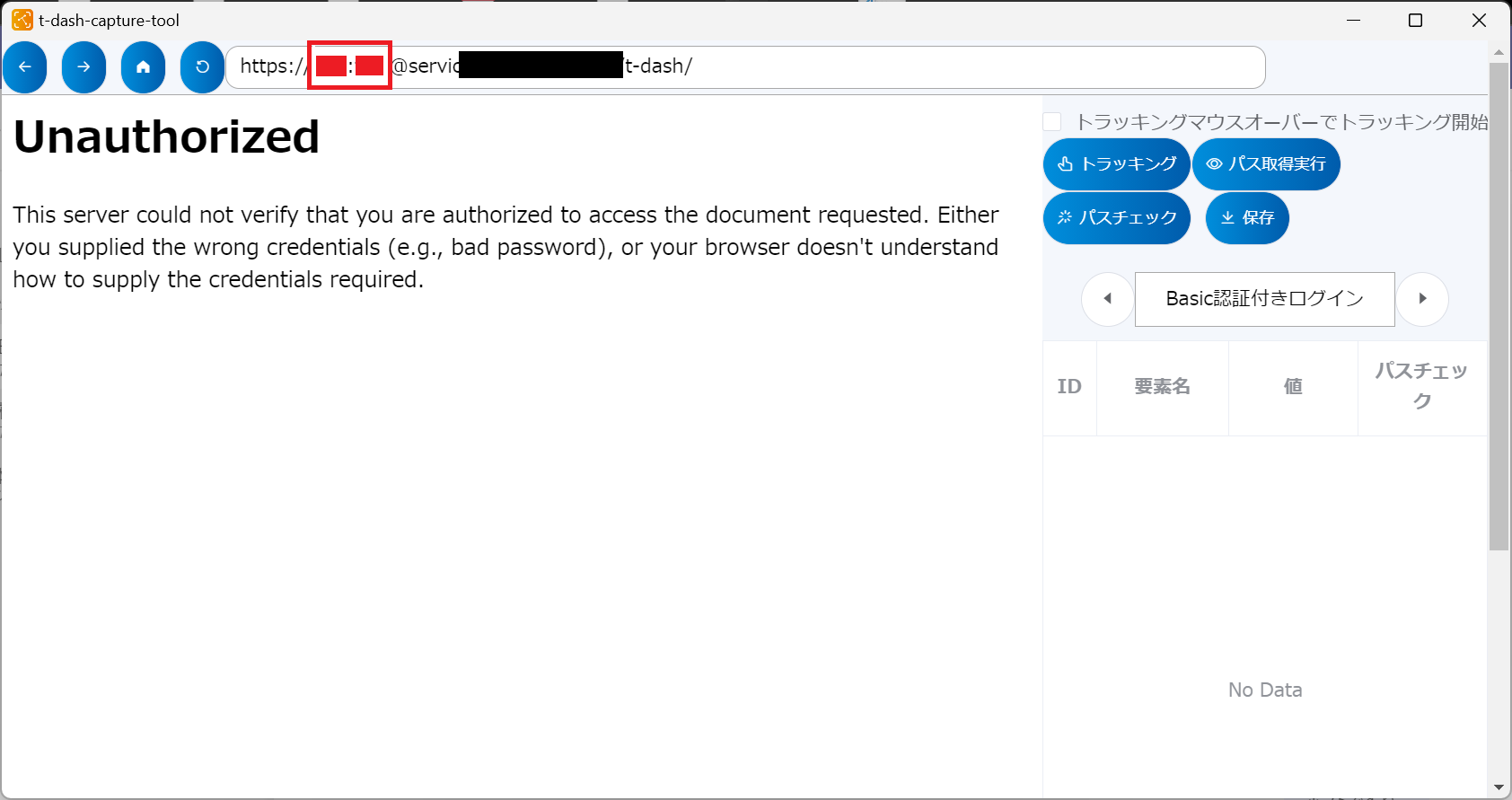
Task: Click the browser back arrow button
Action: coord(25,67)
